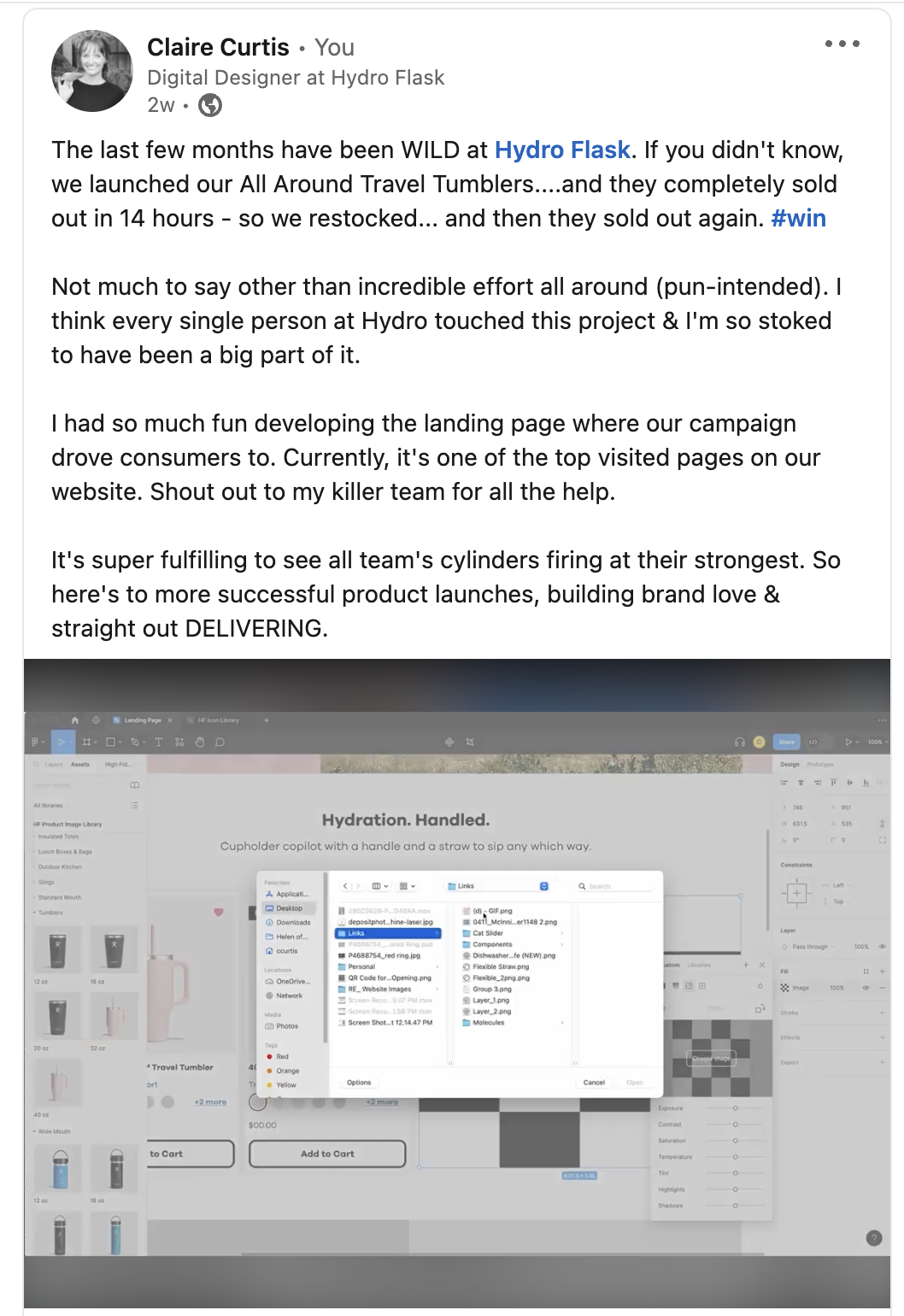Open the file dialog column view dropdown

[x=380, y=886]
